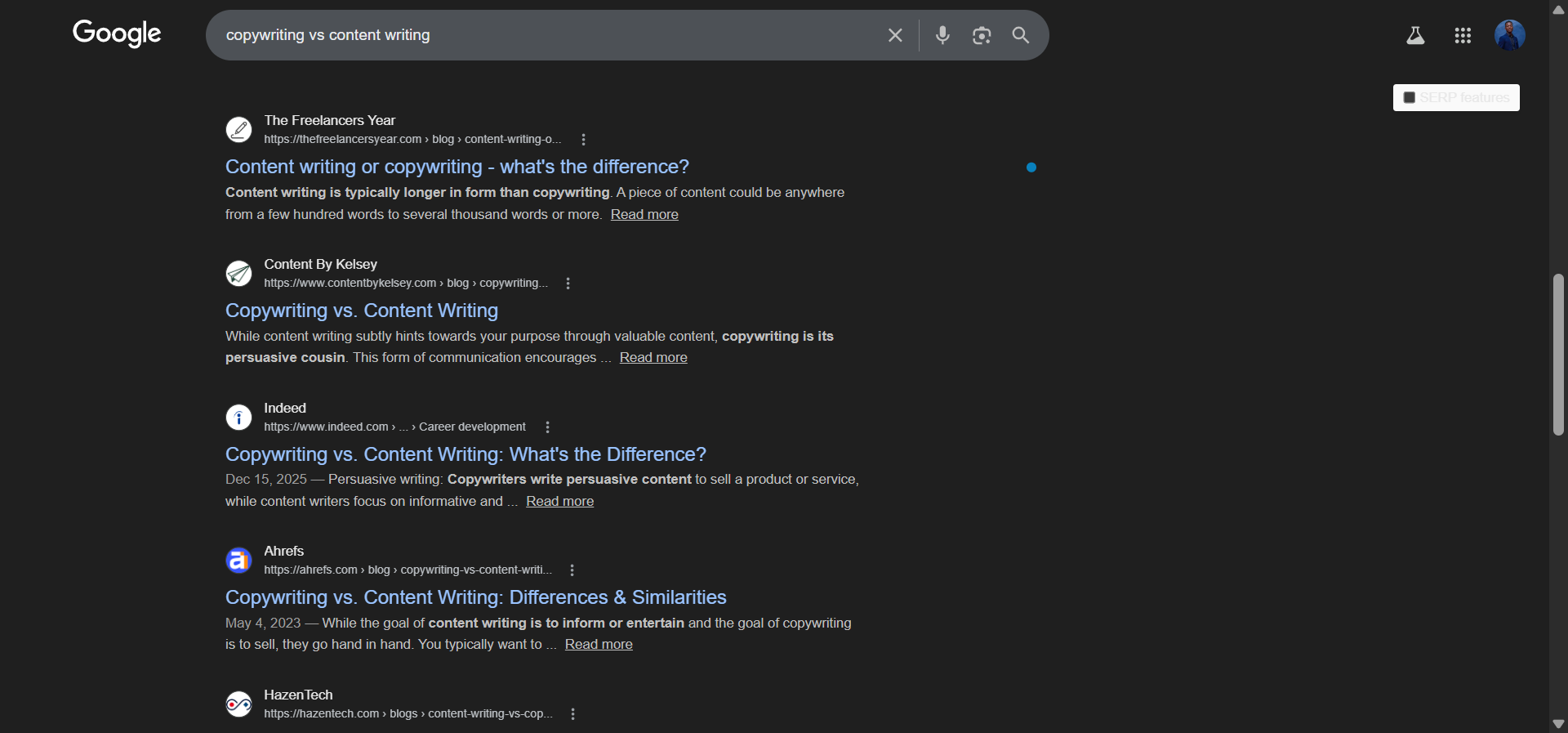This screenshot has width=1568, height=733.
Task: Submit search with magnifier icon
Action: coord(1021,35)
